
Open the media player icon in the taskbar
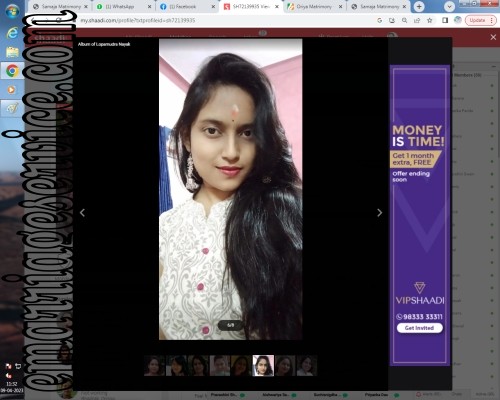tap(11, 90)
